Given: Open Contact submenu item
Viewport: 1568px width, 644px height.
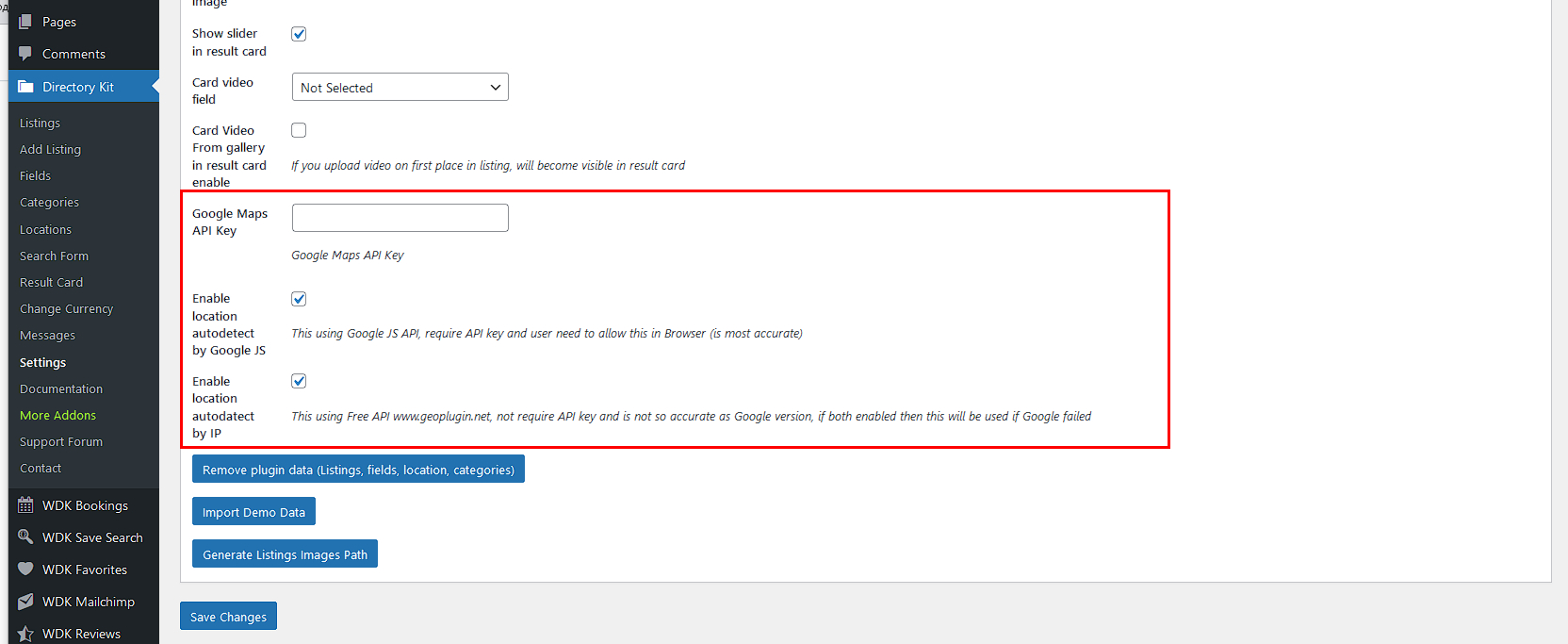Looking at the screenshot, I should pos(41,468).
